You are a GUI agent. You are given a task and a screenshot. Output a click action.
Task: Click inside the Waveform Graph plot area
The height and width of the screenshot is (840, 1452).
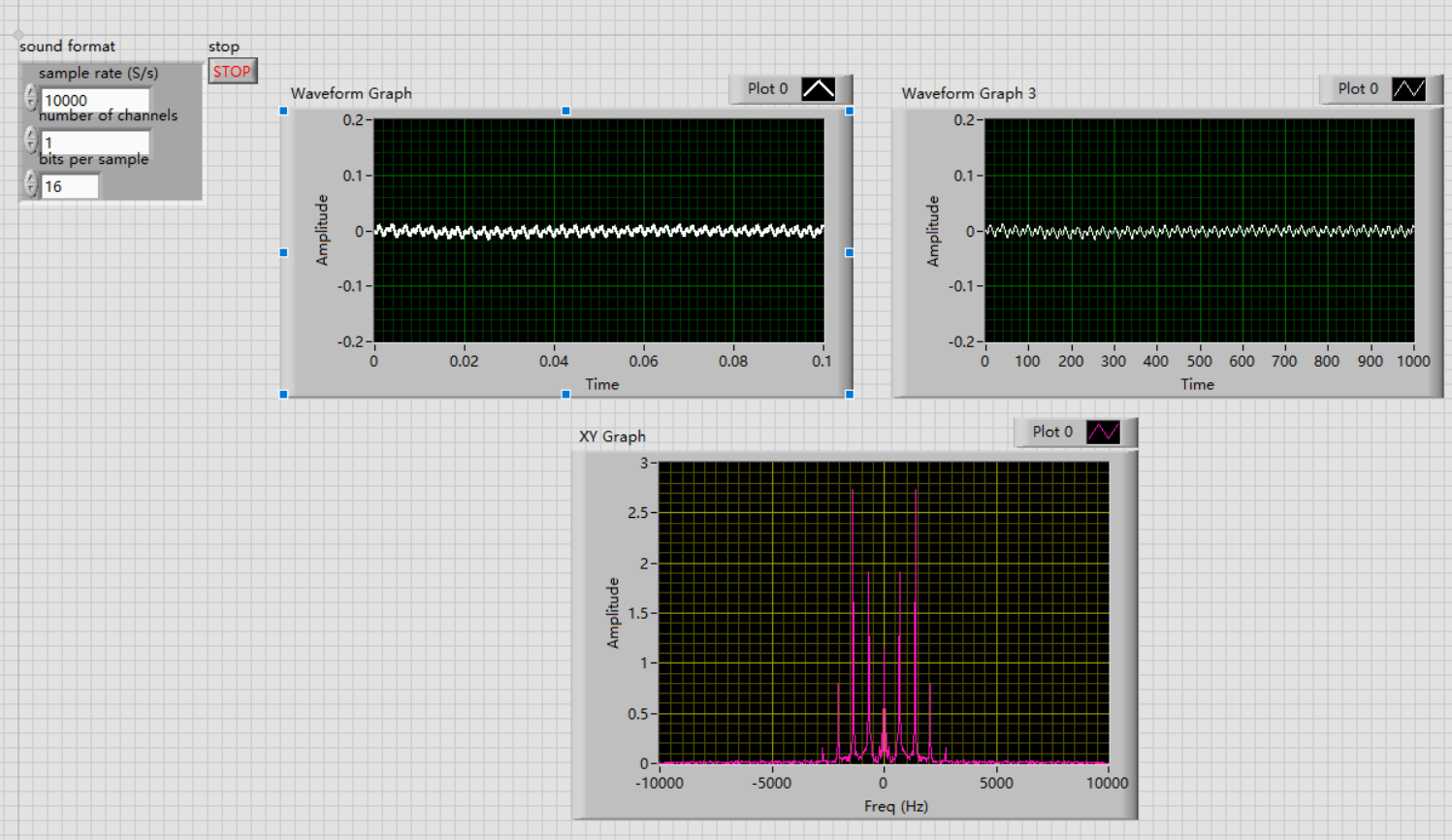click(598, 228)
